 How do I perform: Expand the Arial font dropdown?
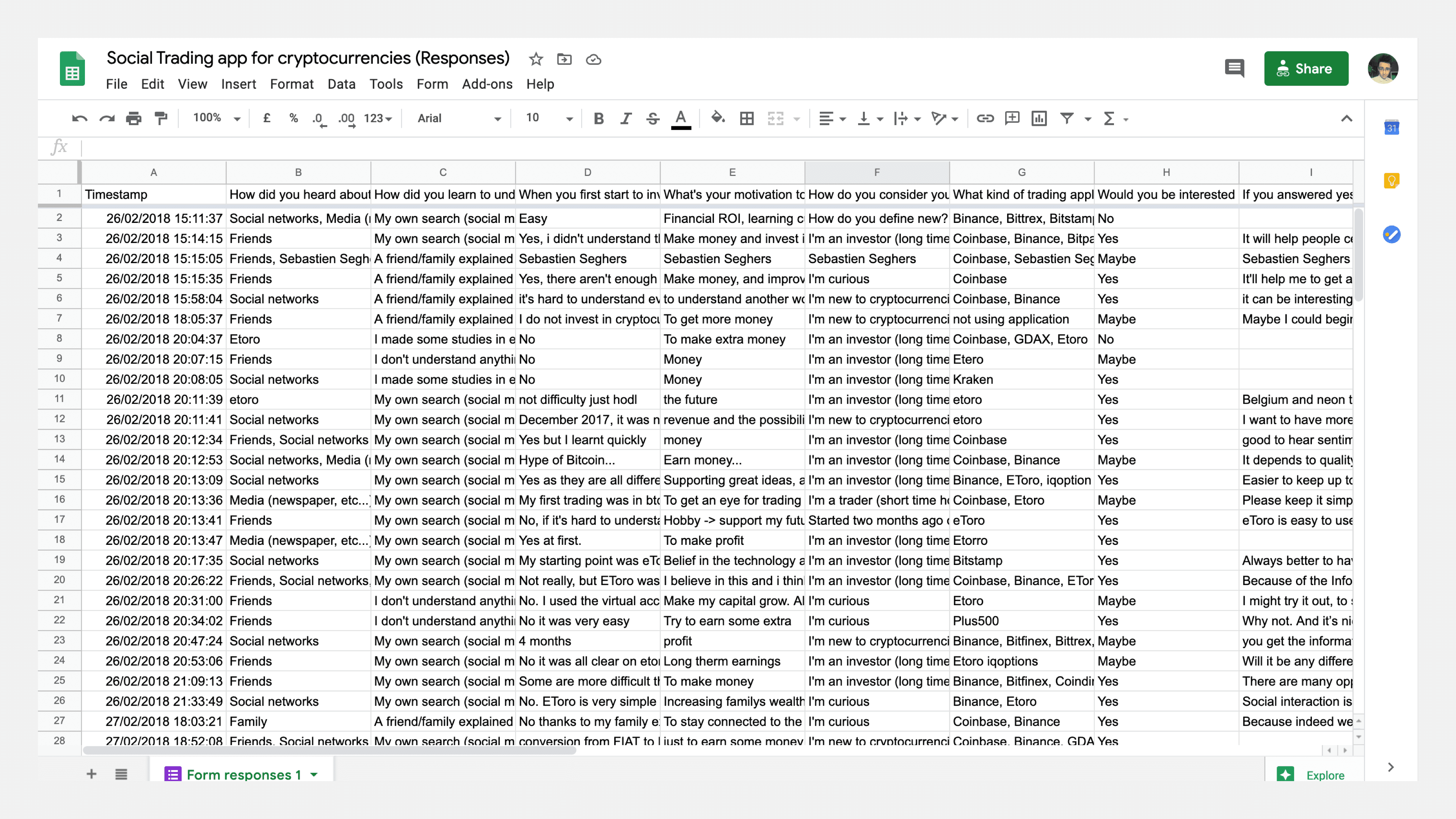pos(459,119)
